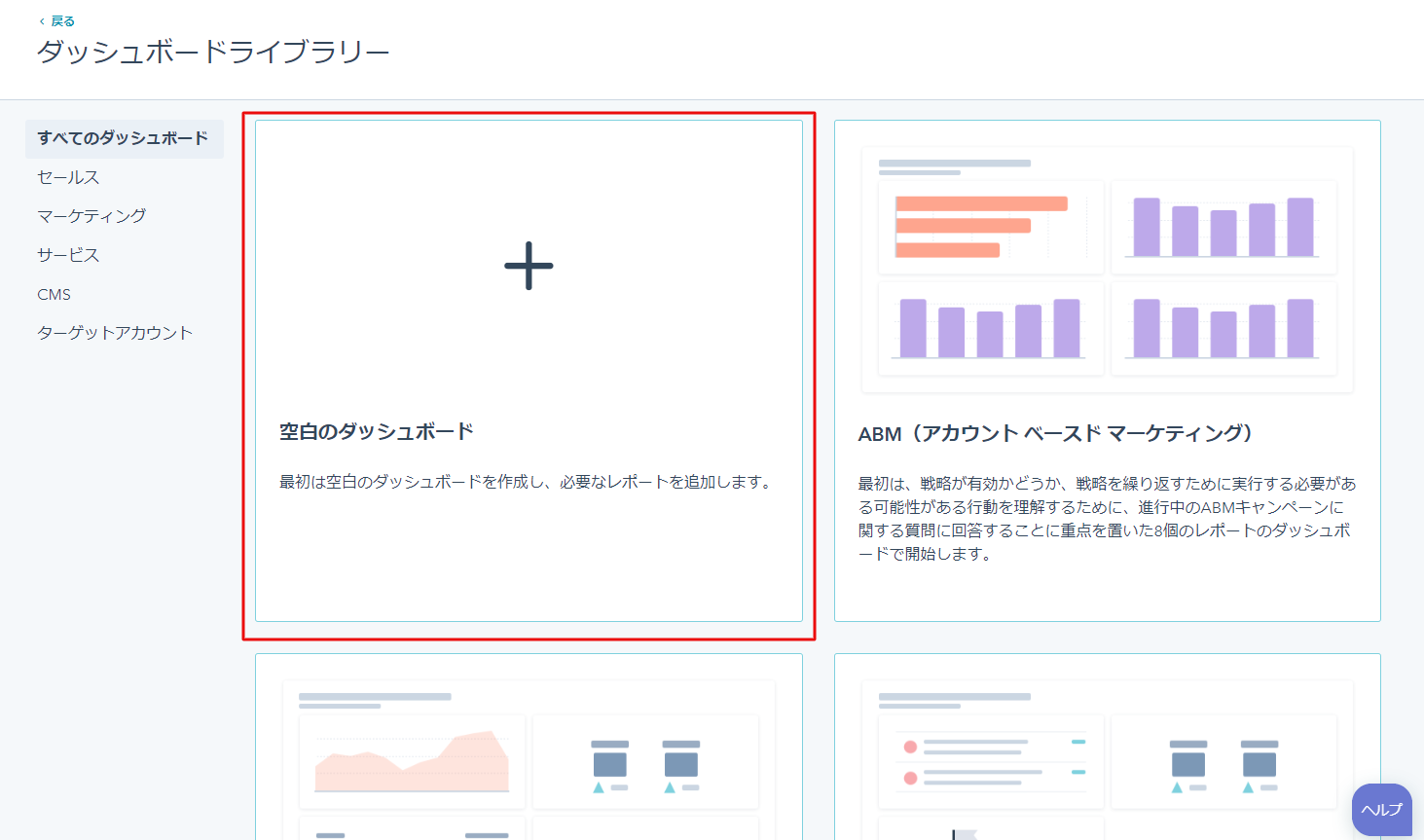The width and height of the screenshot is (1424, 840).
Task: Click the ABM template title
Action: click(x=1055, y=433)
